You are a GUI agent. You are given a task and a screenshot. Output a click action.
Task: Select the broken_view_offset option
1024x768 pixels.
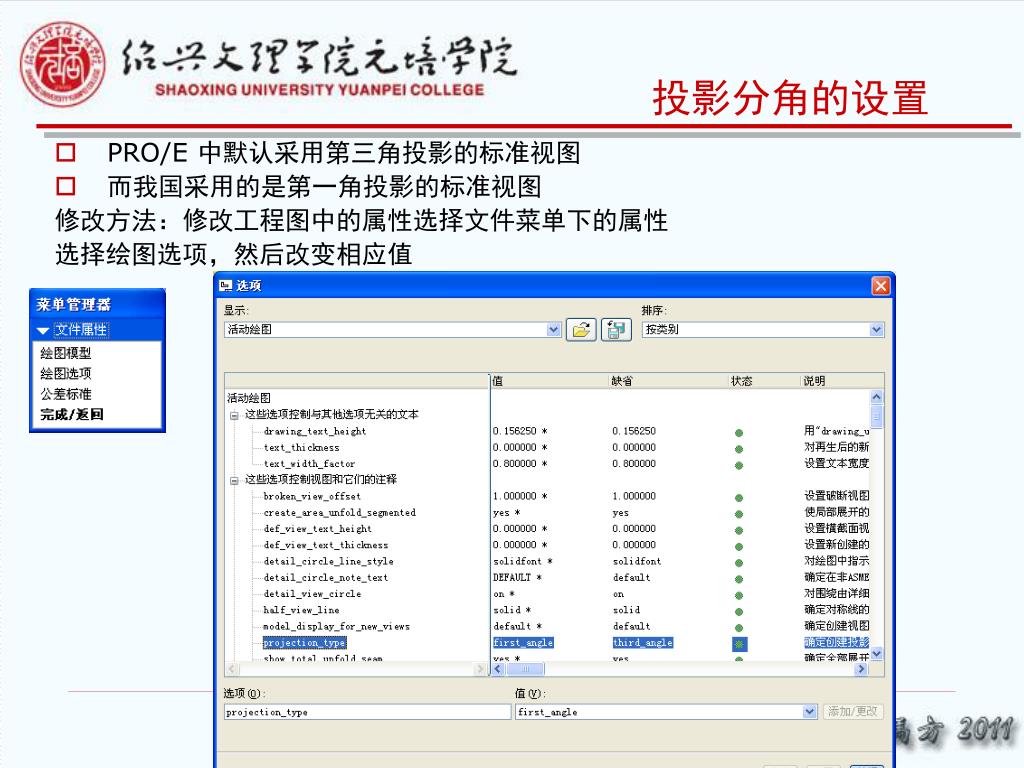tap(312, 496)
